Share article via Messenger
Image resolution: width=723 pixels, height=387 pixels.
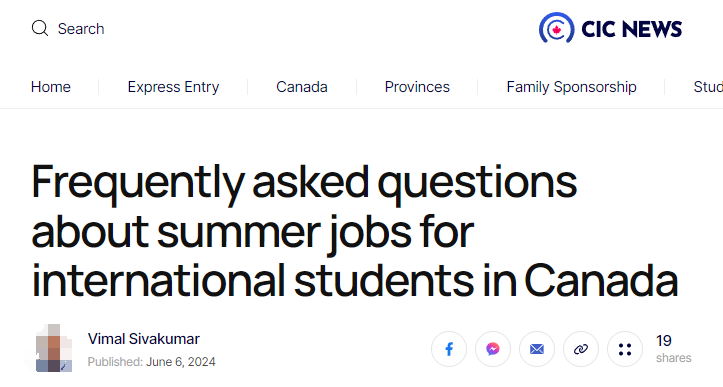tap(493, 349)
